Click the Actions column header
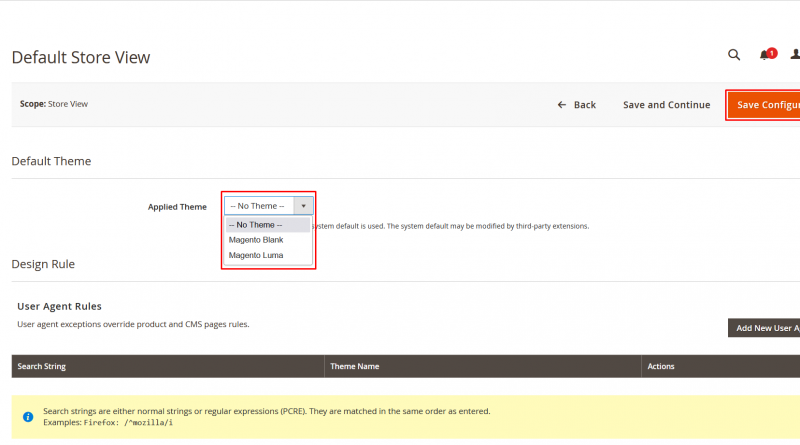This screenshot has width=800, height=445. tap(661, 367)
